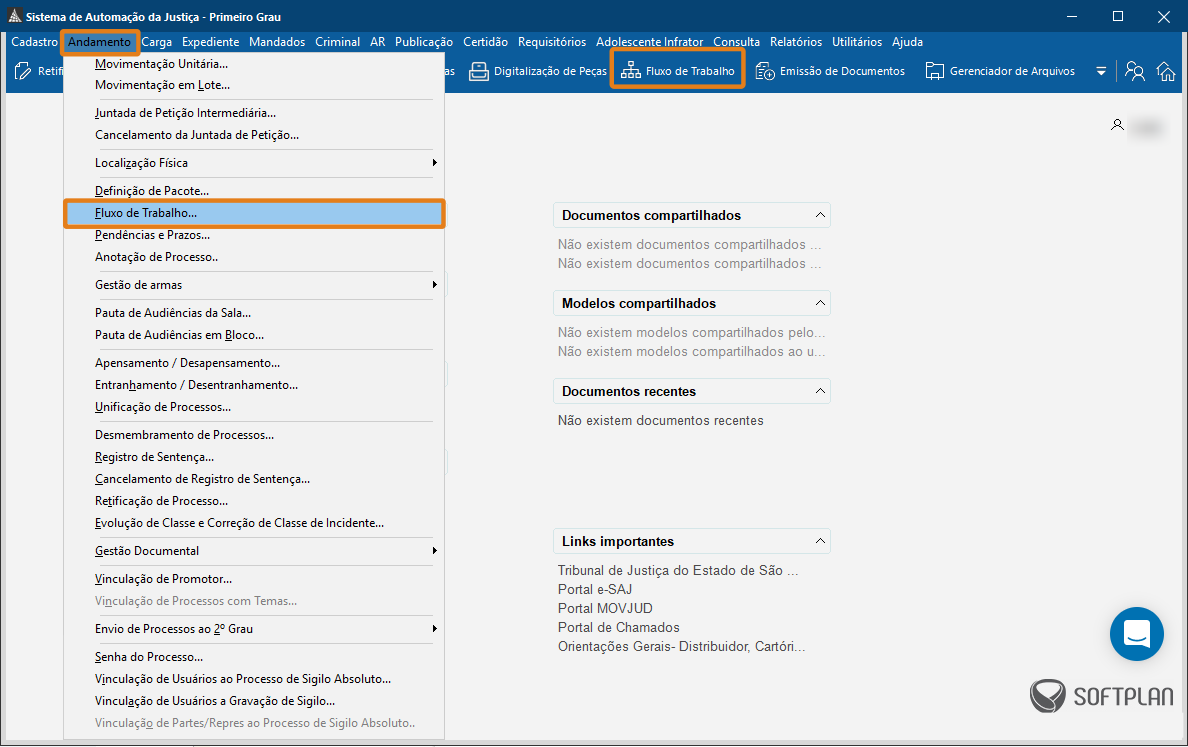Expand the Gestão de armas submenu
Image resolution: width=1188 pixels, height=747 pixels.
(434, 285)
